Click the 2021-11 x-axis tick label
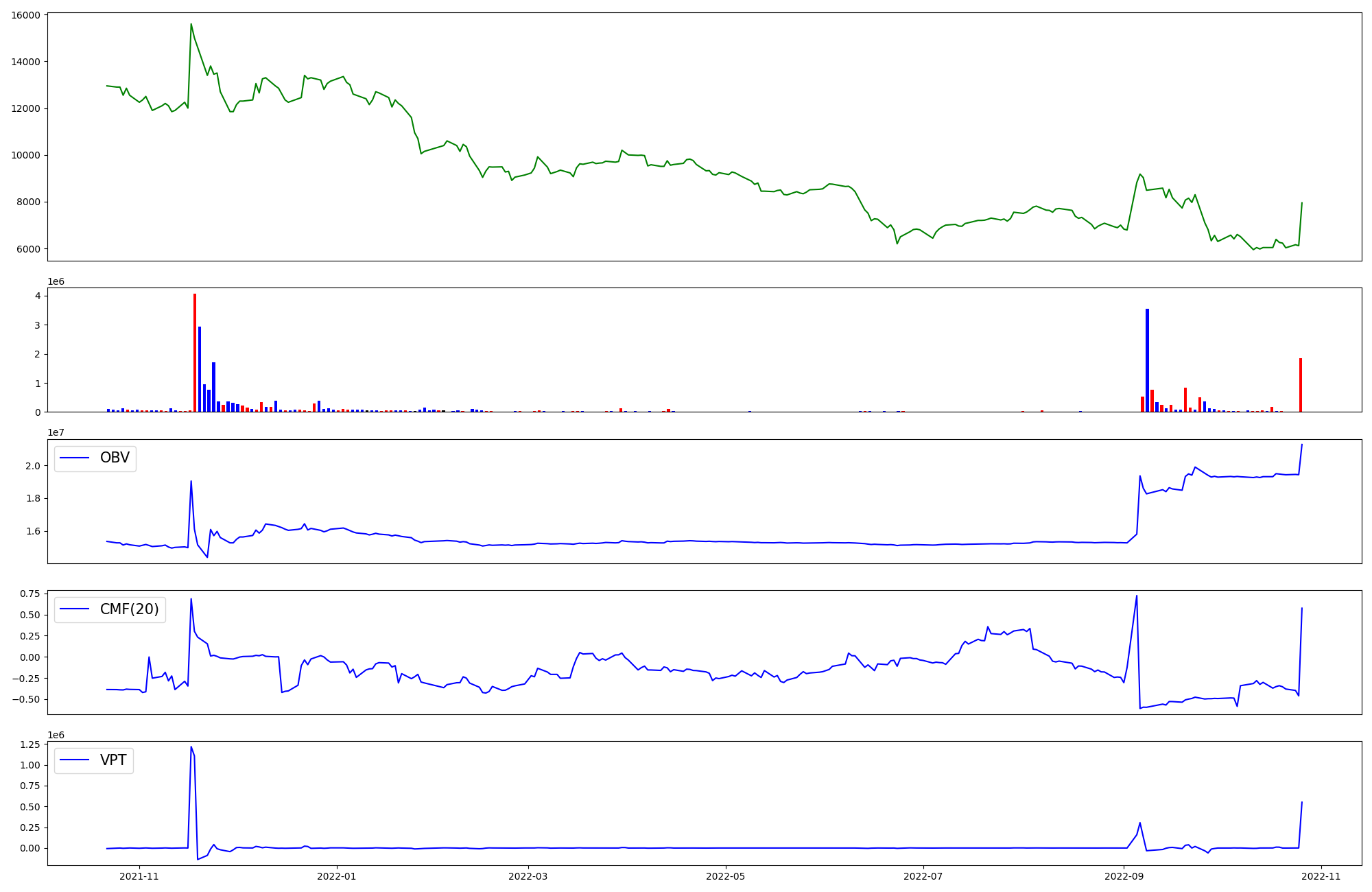 [139, 876]
